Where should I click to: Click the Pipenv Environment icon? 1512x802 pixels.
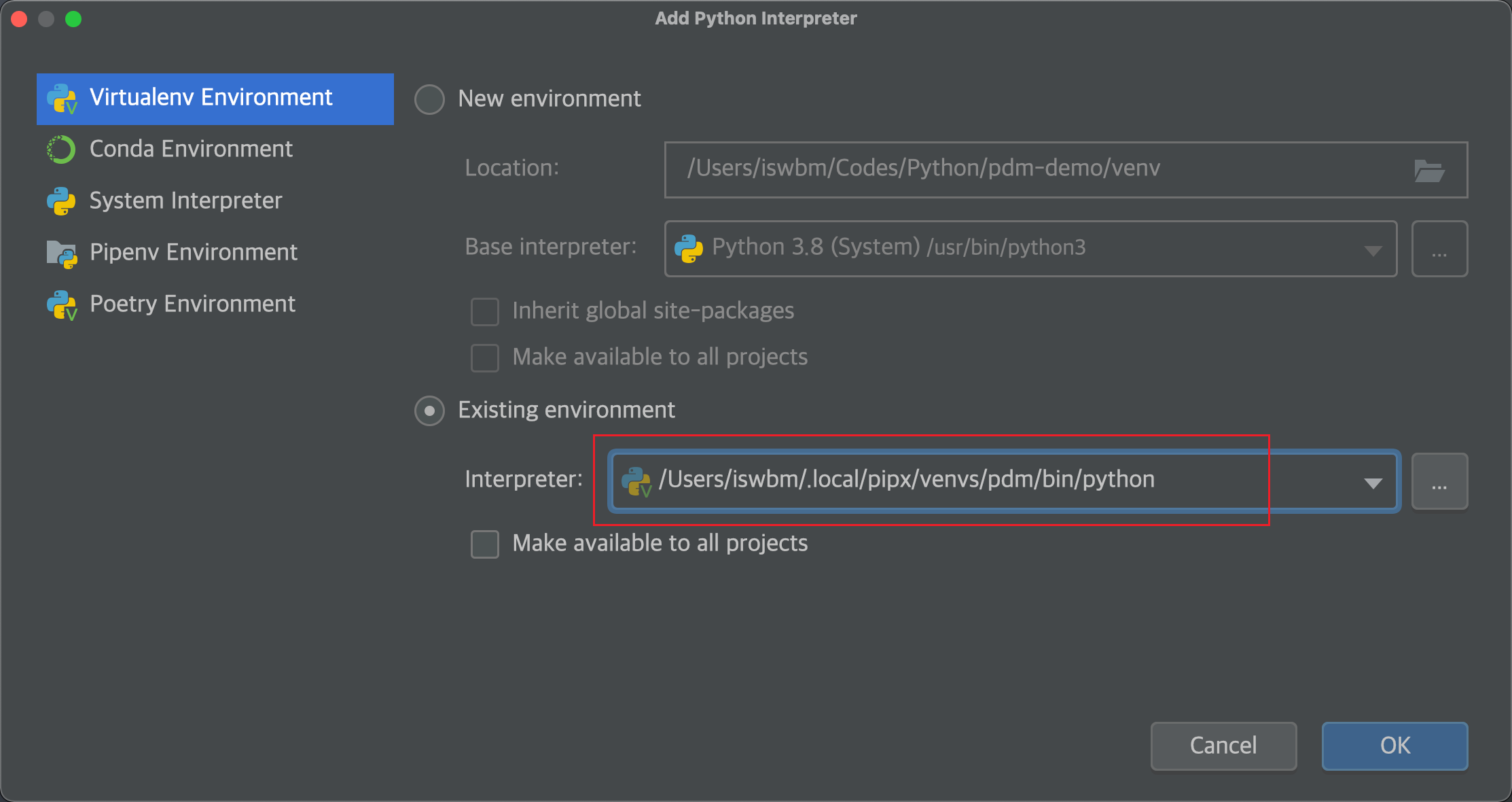pos(62,252)
